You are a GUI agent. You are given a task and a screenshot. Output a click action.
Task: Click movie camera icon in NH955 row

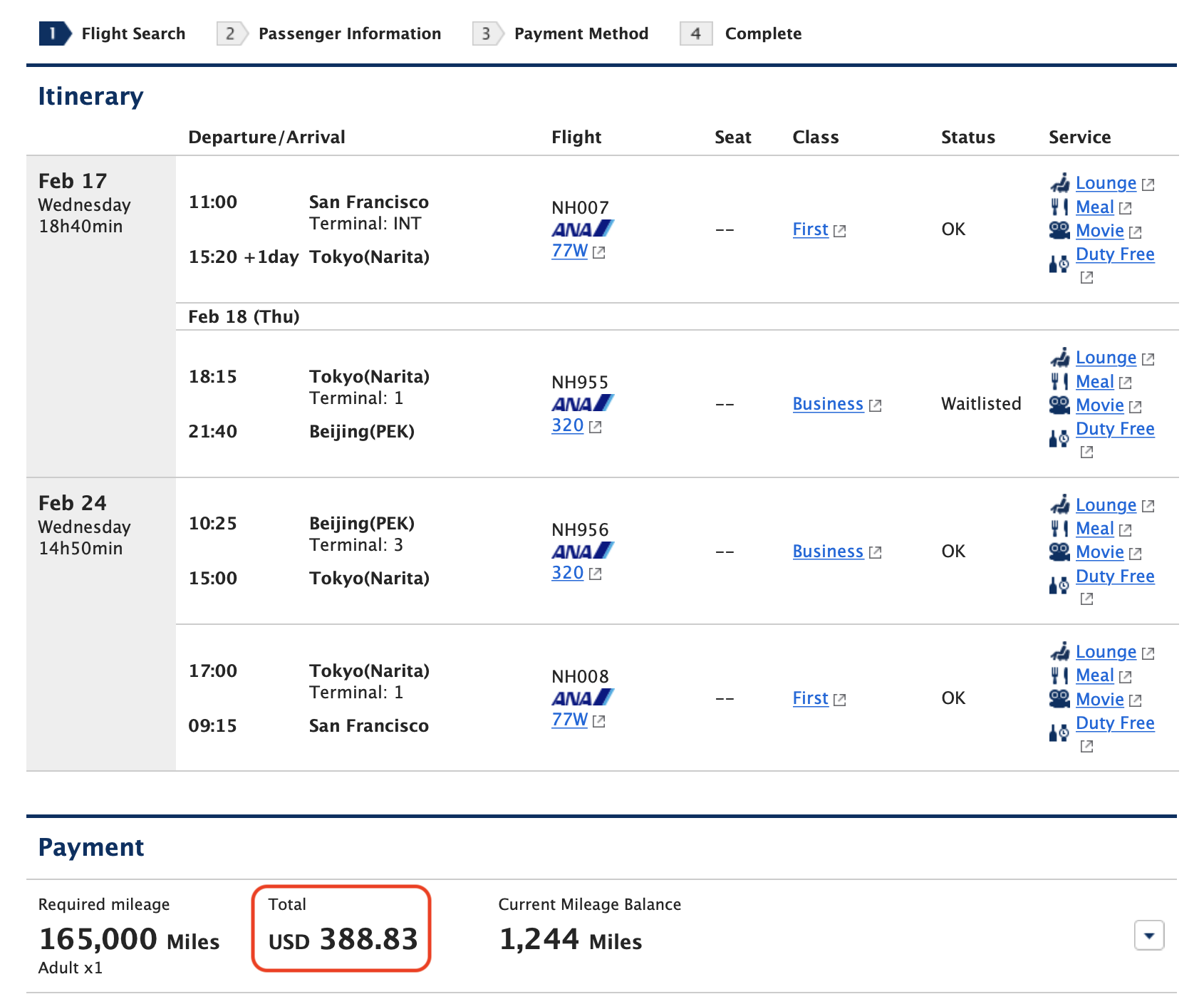coord(1060,405)
